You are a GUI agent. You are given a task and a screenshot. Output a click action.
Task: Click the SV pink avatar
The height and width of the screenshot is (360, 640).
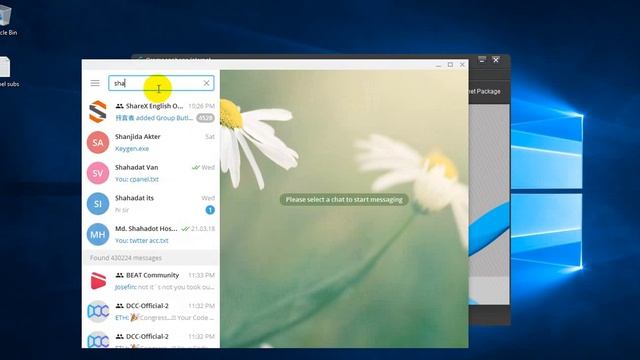[x=98, y=173]
